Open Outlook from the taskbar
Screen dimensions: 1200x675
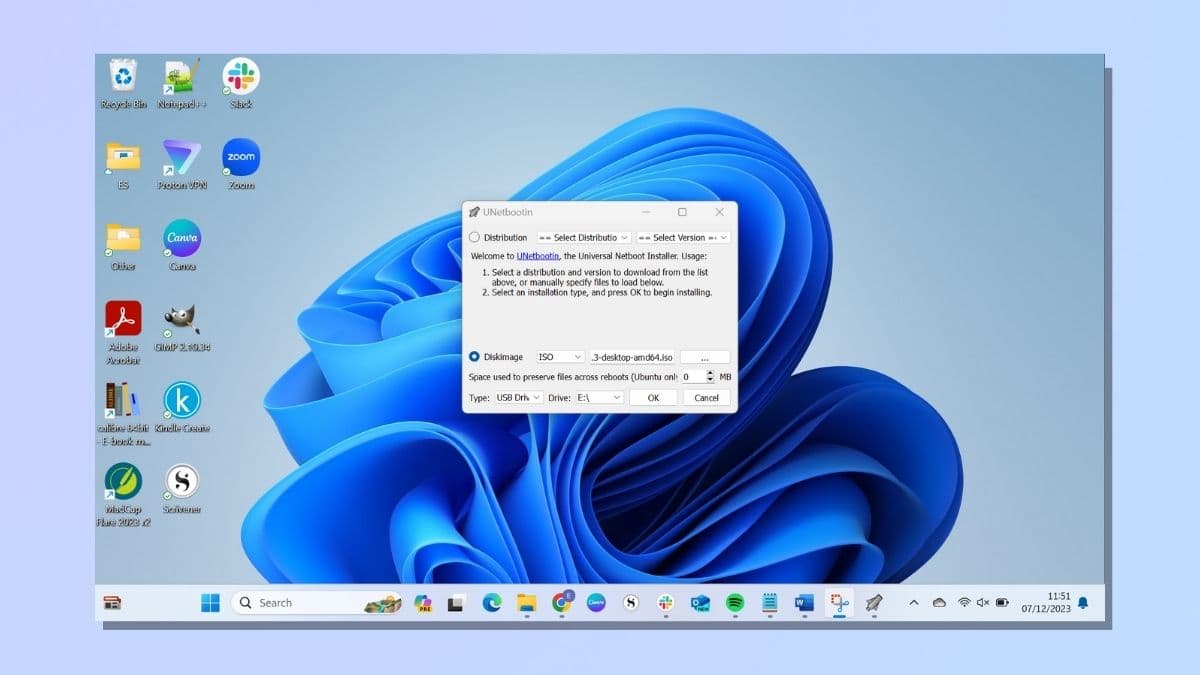click(x=697, y=603)
